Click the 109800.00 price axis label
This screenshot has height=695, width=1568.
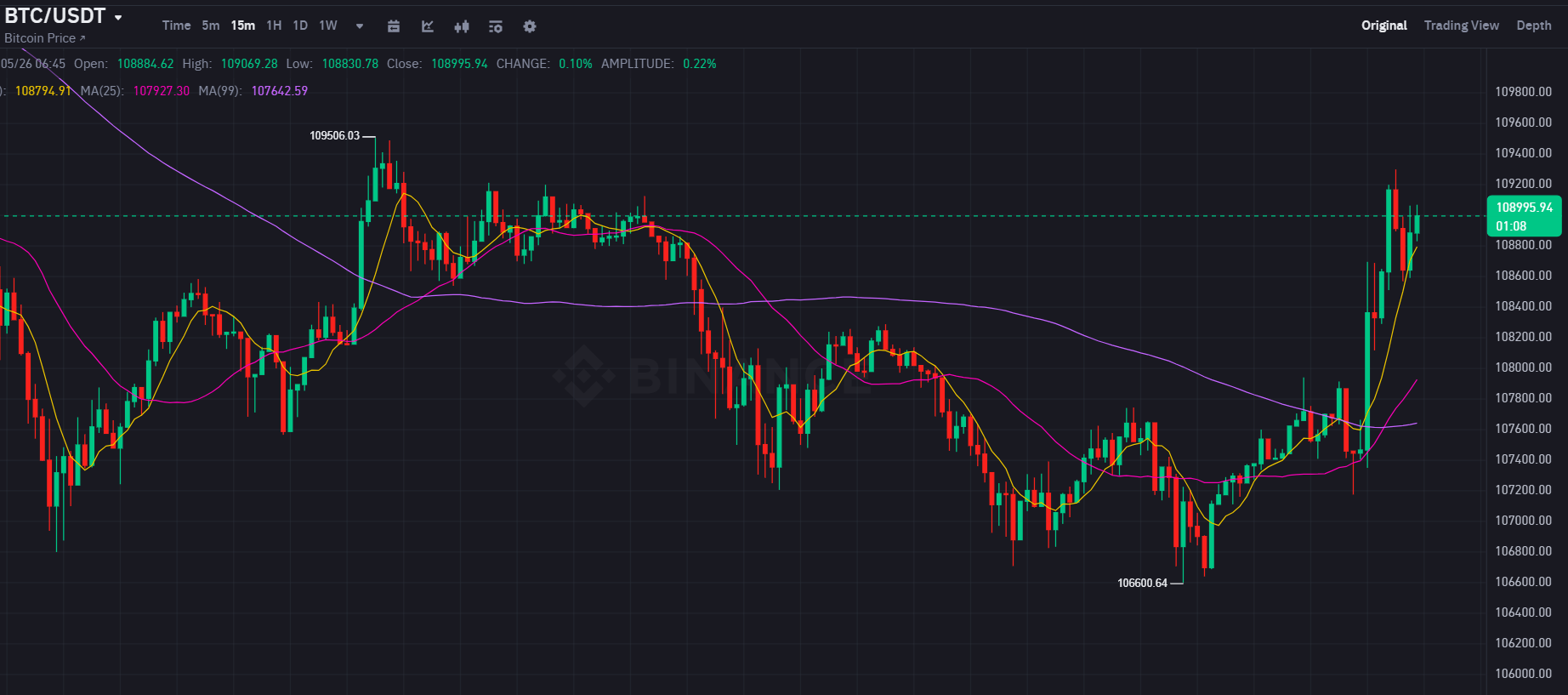point(1524,92)
